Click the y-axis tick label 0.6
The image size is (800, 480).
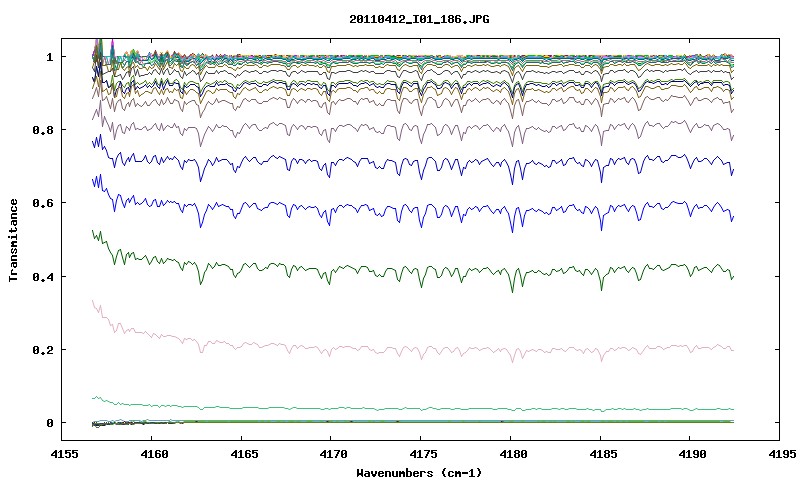(43, 203)
